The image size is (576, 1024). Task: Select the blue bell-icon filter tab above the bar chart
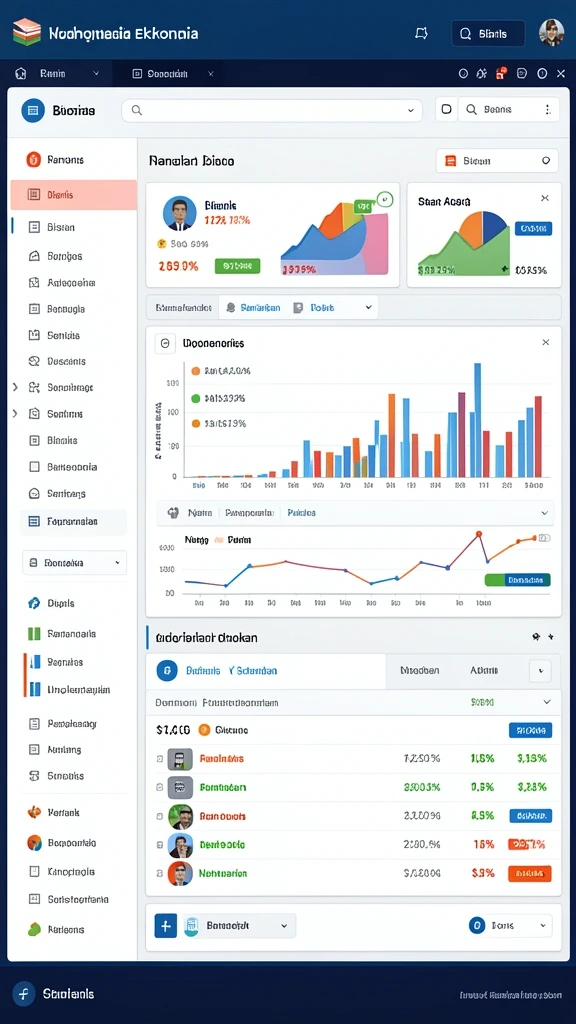coord(253,307)
